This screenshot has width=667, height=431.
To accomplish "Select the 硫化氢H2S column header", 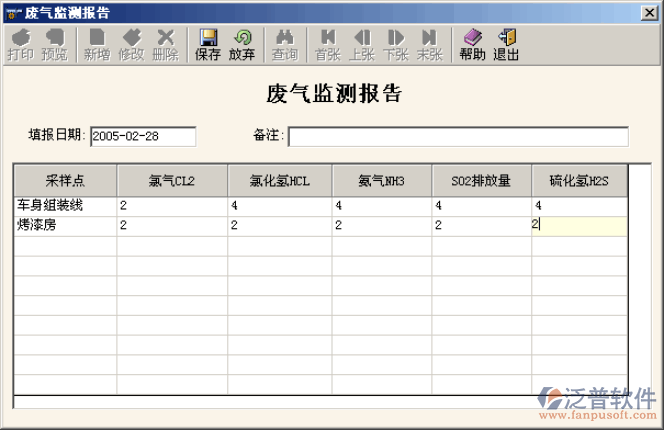I will pos(579,181).
